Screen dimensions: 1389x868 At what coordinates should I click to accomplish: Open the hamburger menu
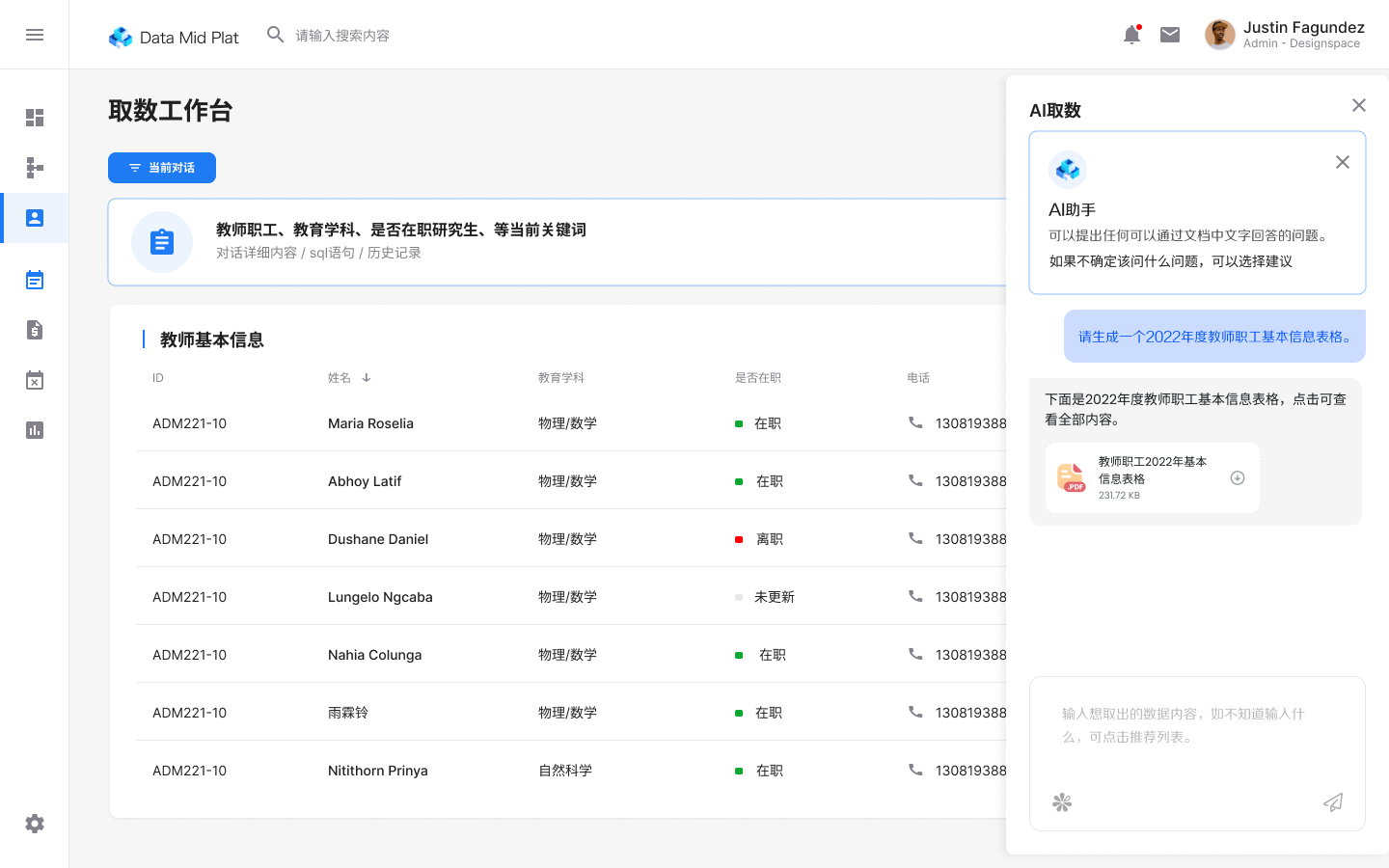35,35
